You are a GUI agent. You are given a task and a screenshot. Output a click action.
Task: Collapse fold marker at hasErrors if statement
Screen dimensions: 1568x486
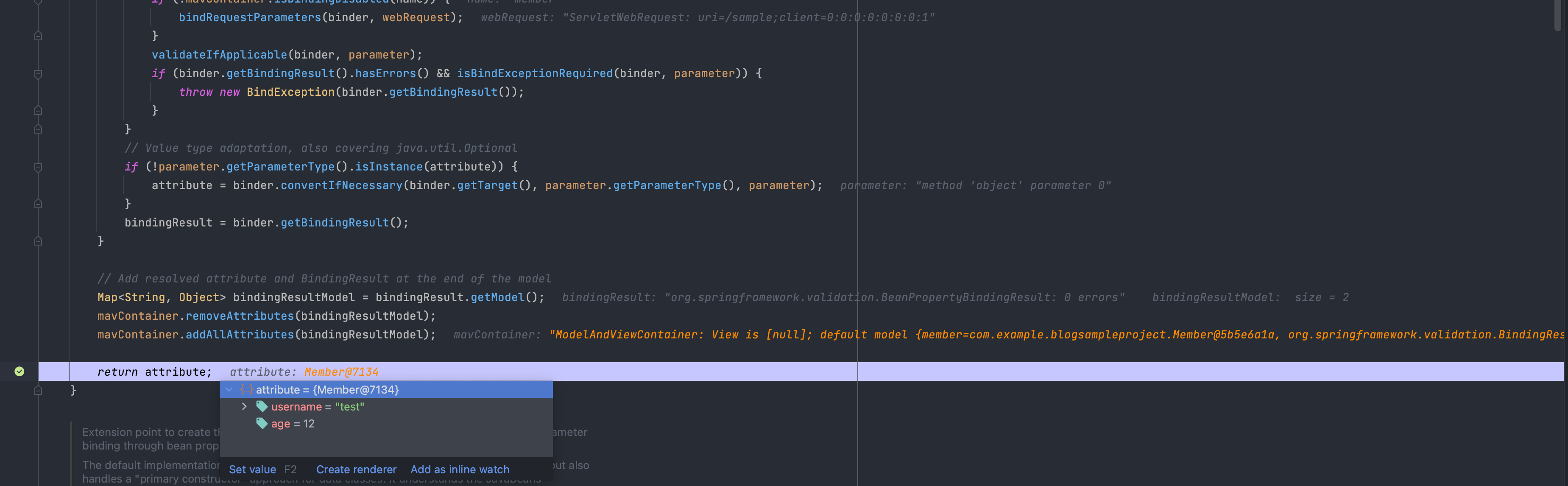(38, 74)
